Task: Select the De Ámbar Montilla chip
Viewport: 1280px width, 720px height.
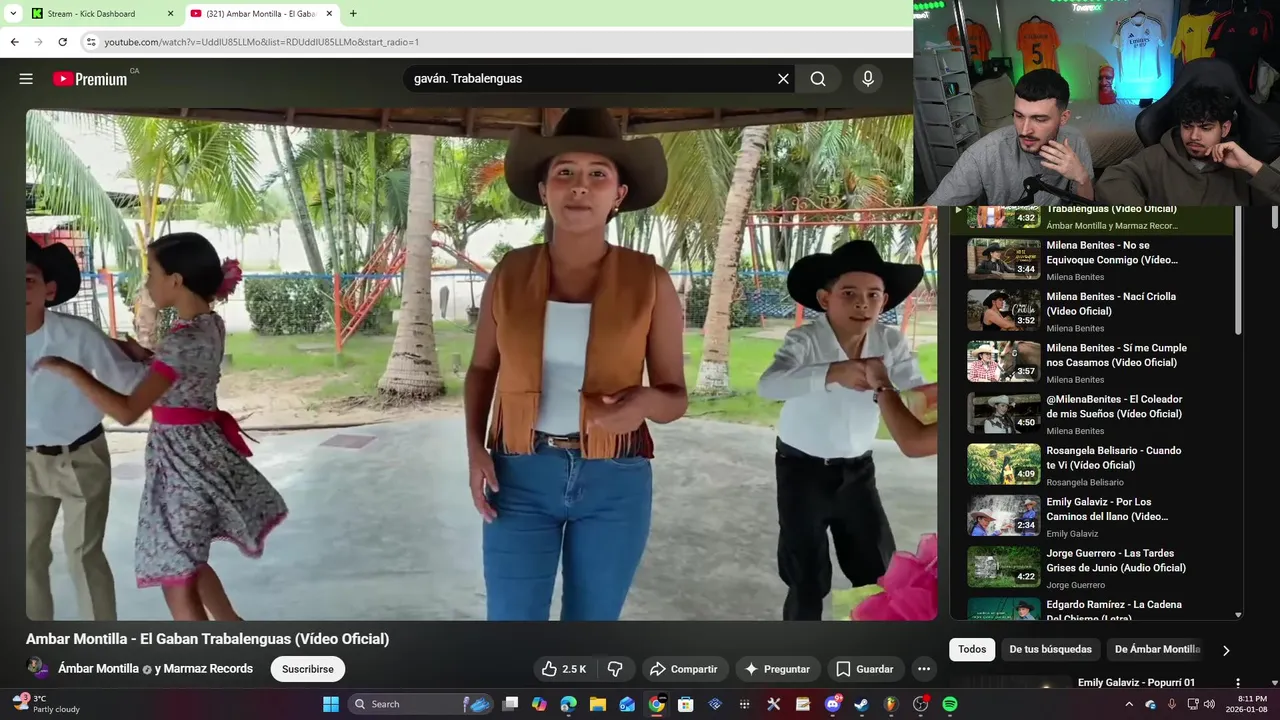Action: [x=1157, y=649]
